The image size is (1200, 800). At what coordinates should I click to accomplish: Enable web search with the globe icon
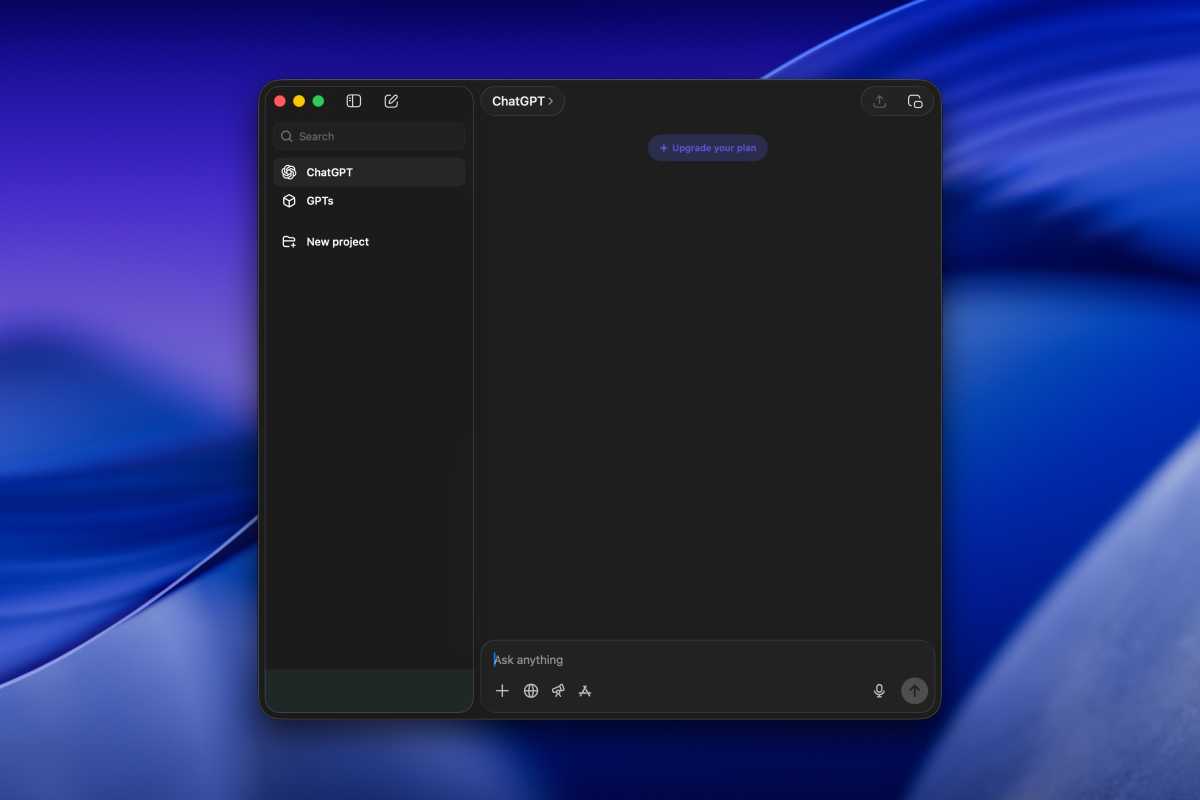point(530,690)
